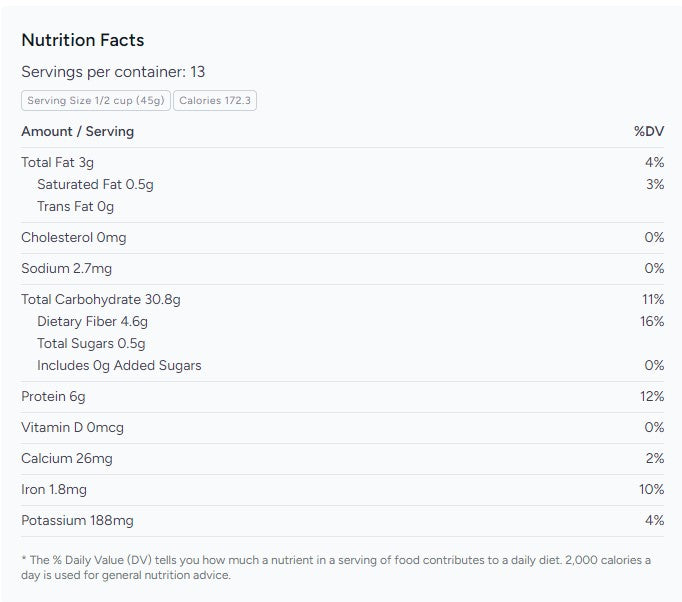682x602 pixels.
Task: Click the %DV column header
Action: [x=649, y=131]
